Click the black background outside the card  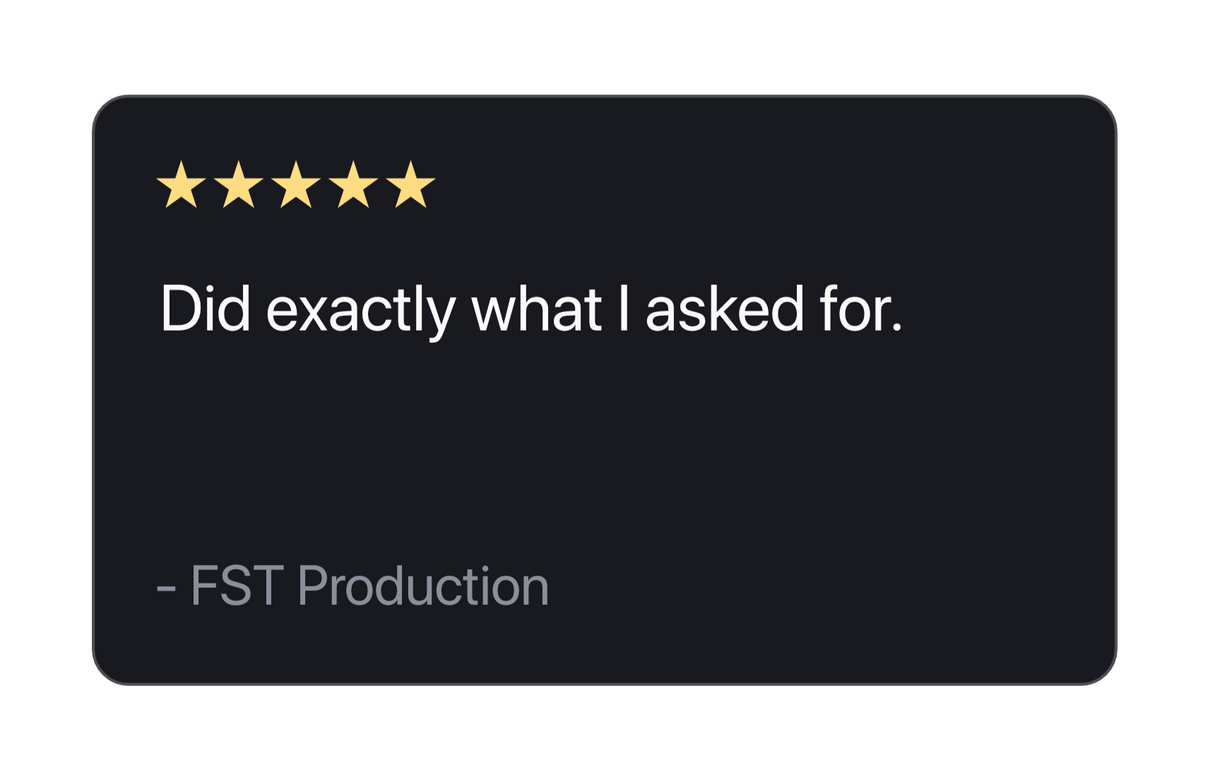pos(600,40)
